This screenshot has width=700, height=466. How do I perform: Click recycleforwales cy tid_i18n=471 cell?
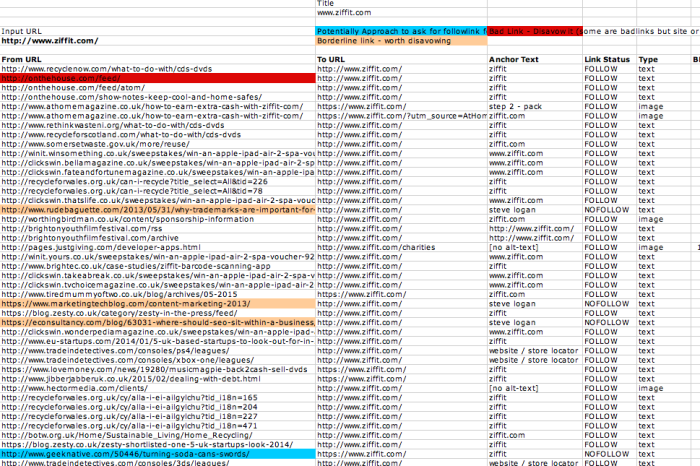158,426
